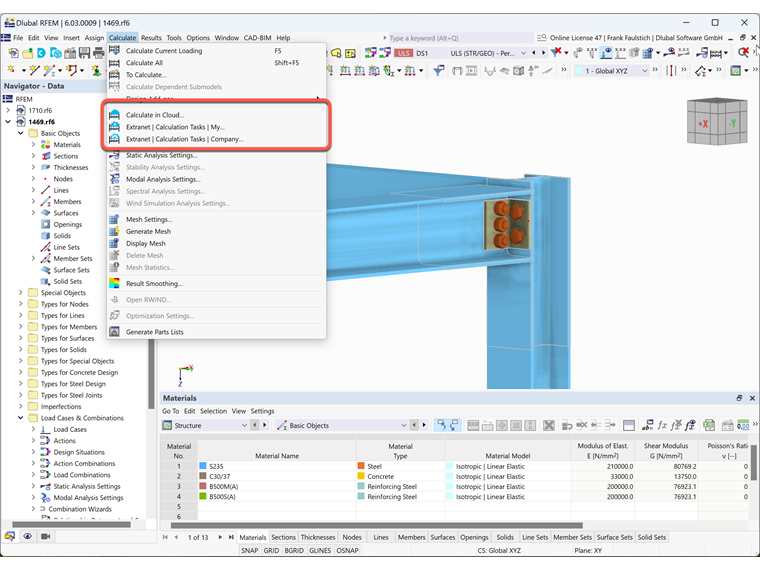Click Settings in the Materials panel menu
The height and width of the screenshot is (570, 760).
click(x=262, y=411)
